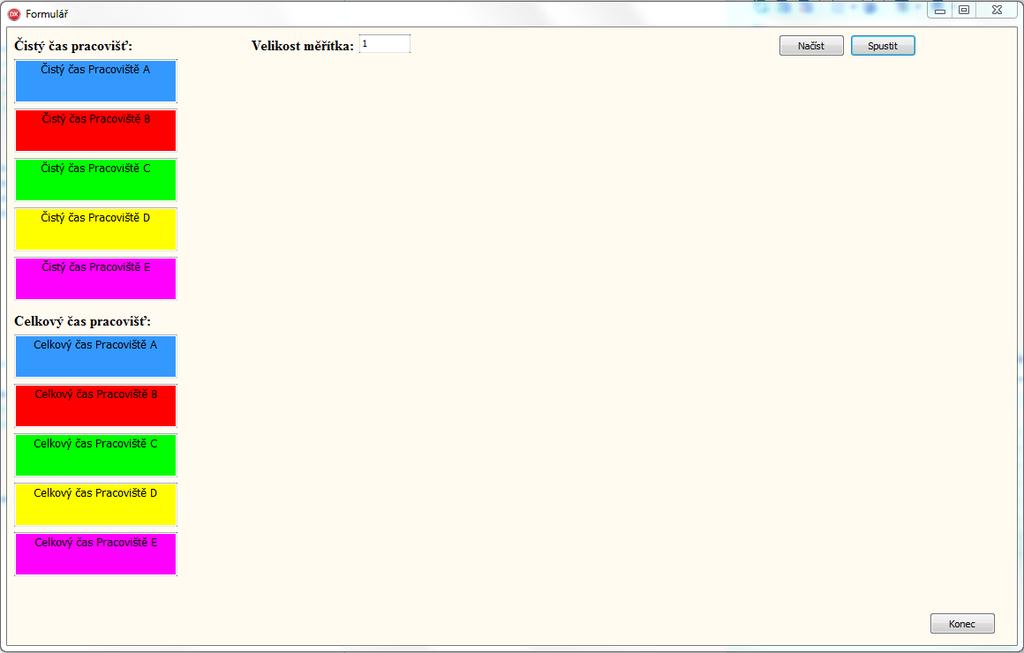
Task: Select the green Čistý čas Pracoviště C box
Action: coord(96,180)
